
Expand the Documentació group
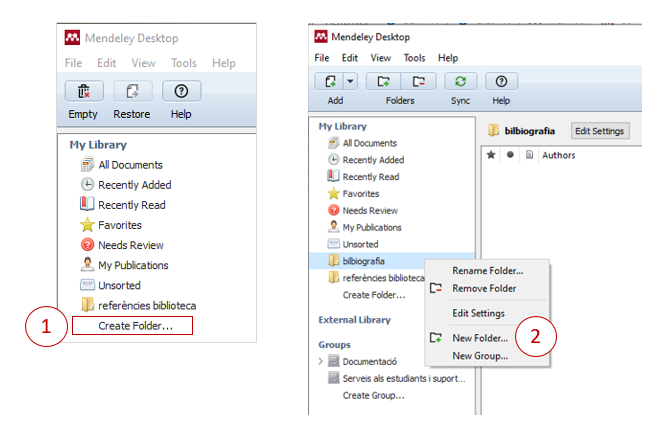coord(321,361)
